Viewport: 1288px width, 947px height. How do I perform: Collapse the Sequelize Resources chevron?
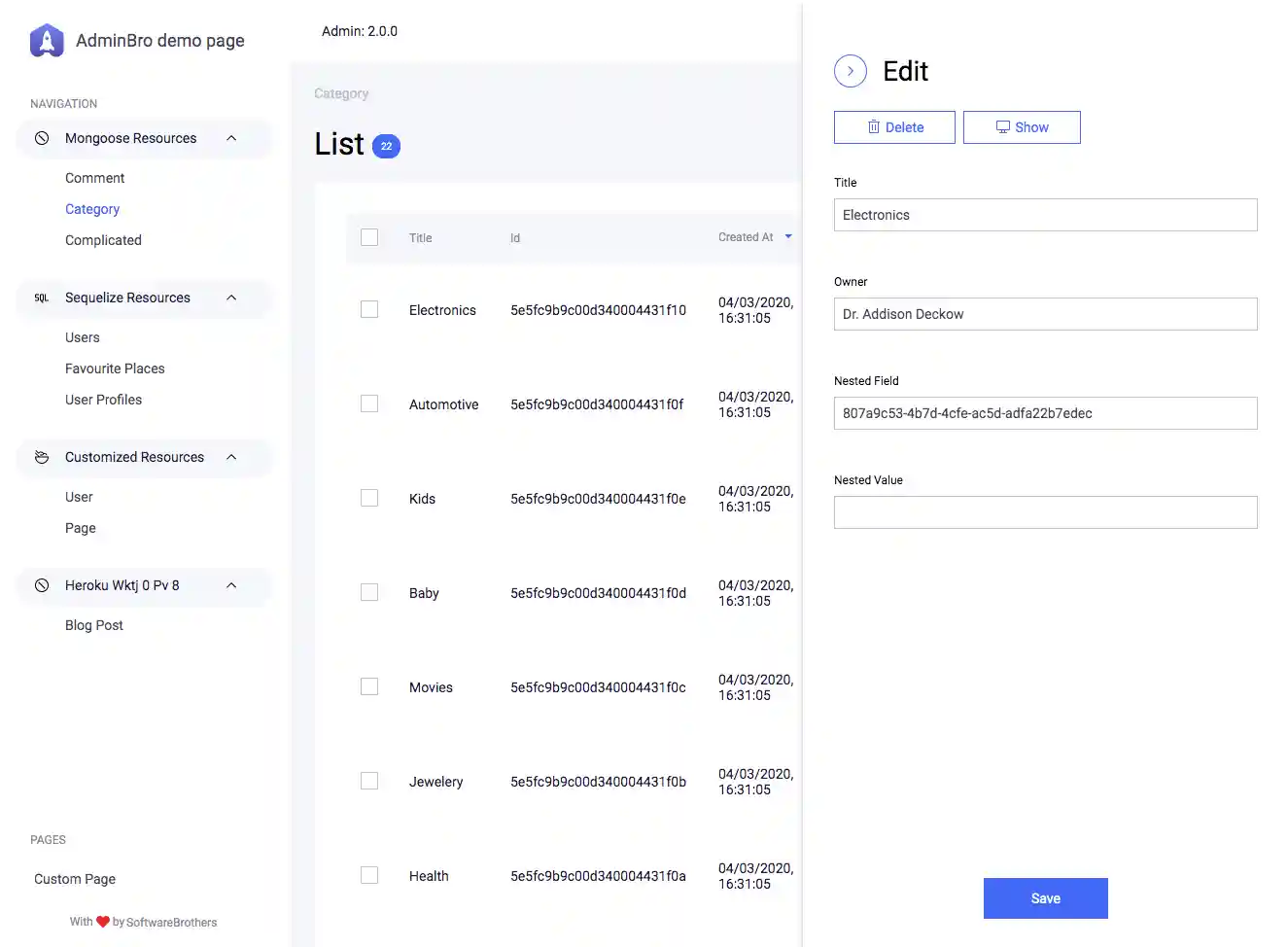[x=231, y=298]
